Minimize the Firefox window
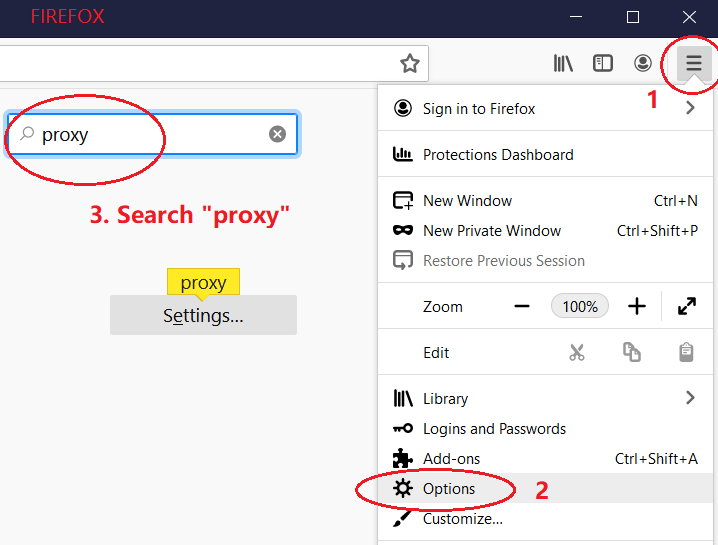This screenshot has height=545, width=718. click(x=576, y=17)
